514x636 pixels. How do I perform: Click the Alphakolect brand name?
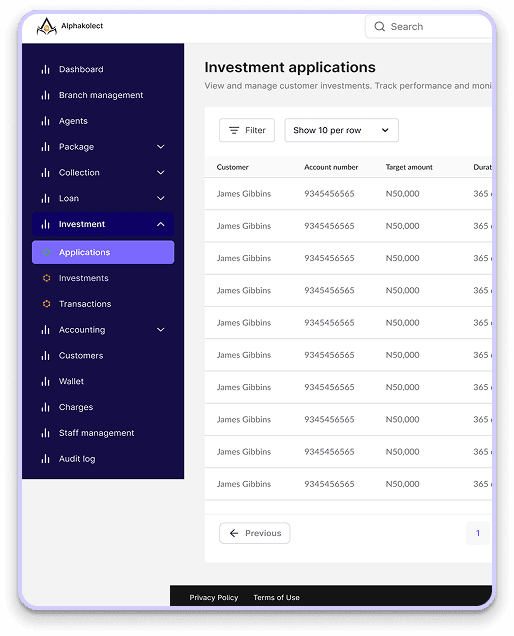pyautogui.click(x=82, y=26)
